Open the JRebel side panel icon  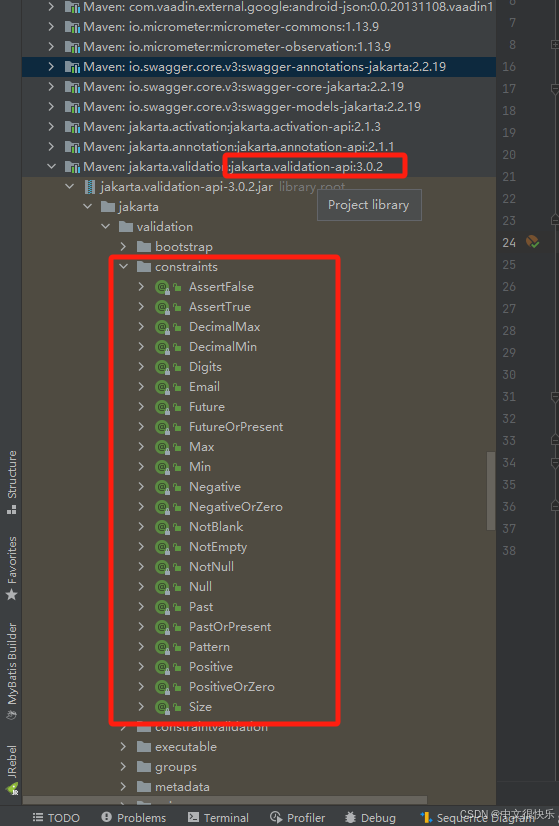(12, 789)
